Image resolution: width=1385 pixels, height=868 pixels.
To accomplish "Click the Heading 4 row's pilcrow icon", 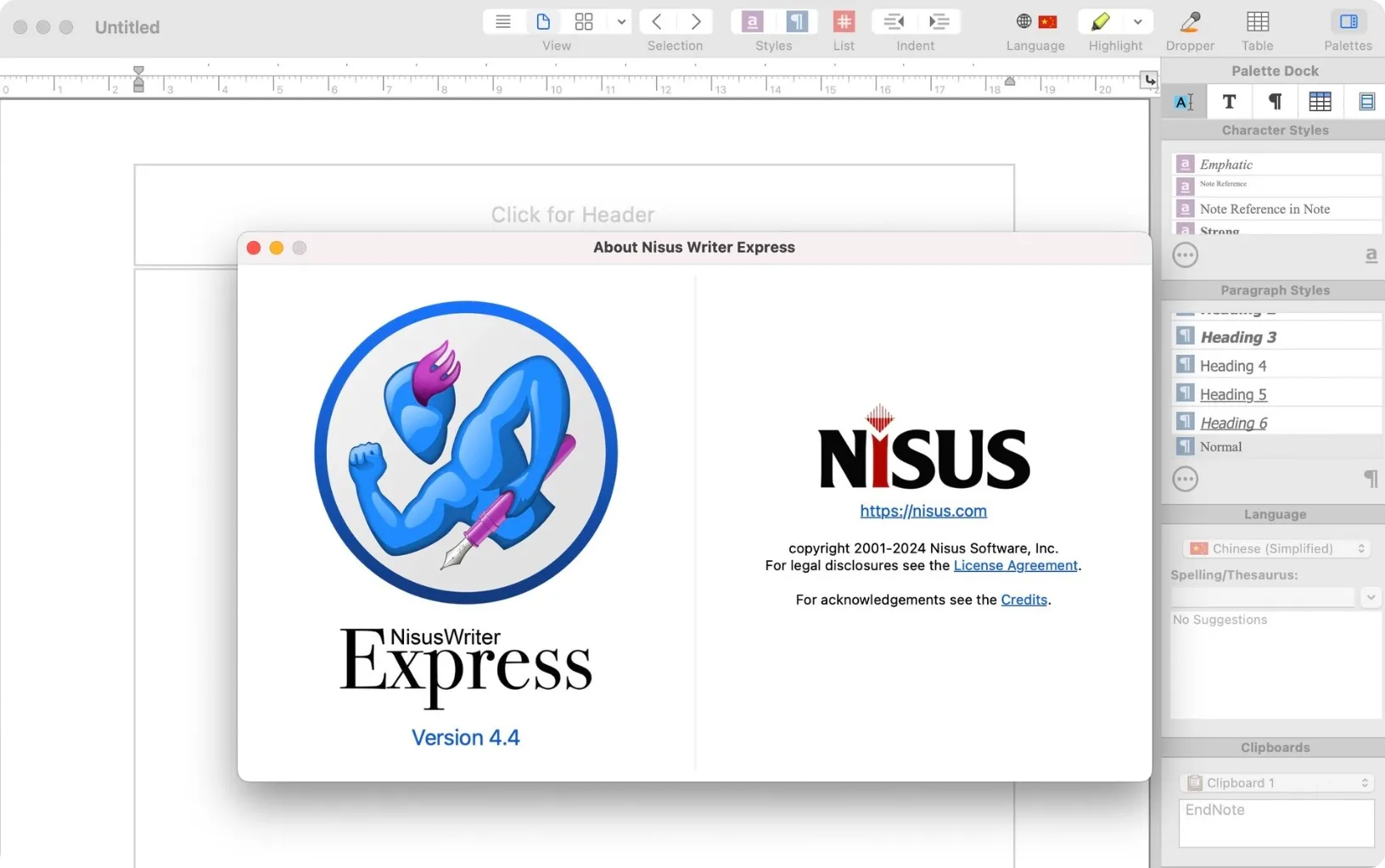I will click(1185, 365).
